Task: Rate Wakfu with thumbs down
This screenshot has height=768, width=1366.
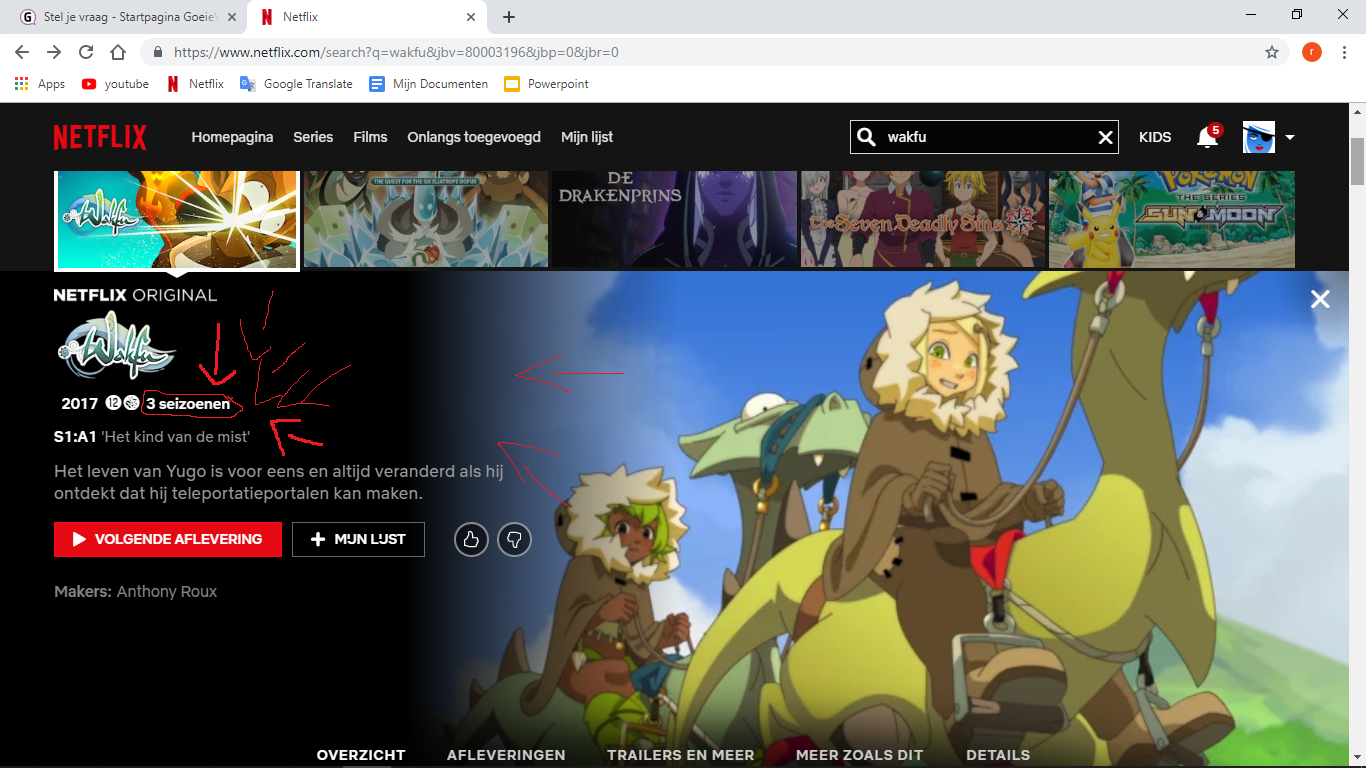Action: pyautogui.click(x=514, y=540)
